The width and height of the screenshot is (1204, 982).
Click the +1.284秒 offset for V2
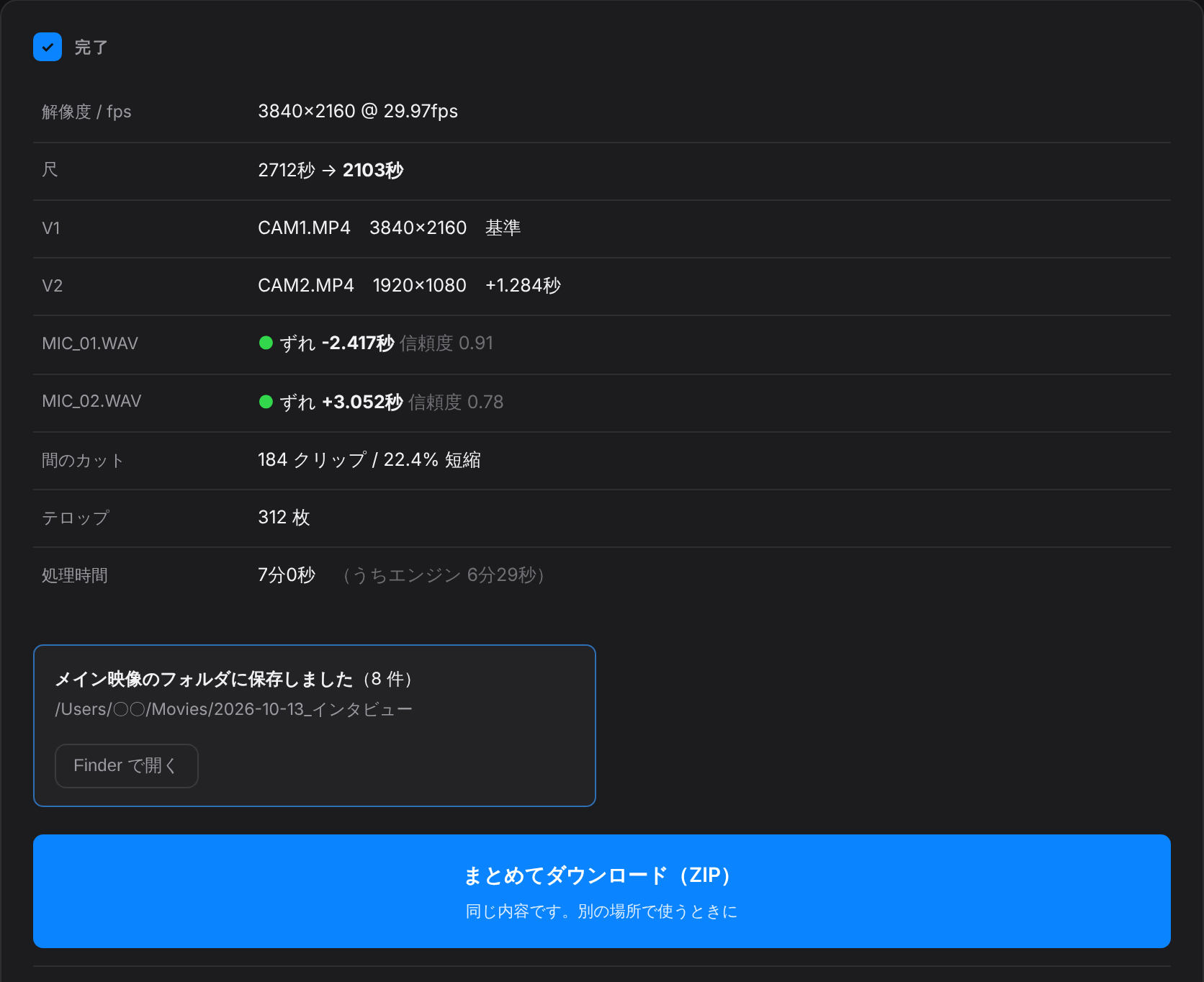coord(523,286)
